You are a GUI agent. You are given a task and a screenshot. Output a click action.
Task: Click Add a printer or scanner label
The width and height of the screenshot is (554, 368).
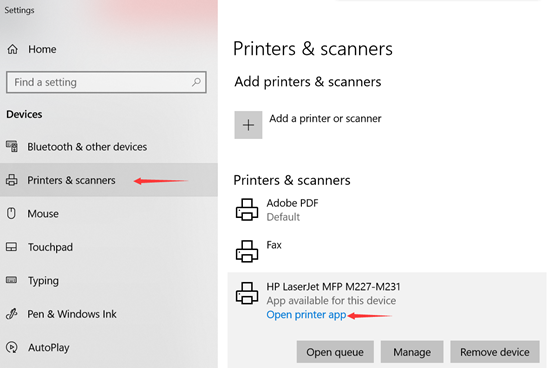(x=325, y=118)
